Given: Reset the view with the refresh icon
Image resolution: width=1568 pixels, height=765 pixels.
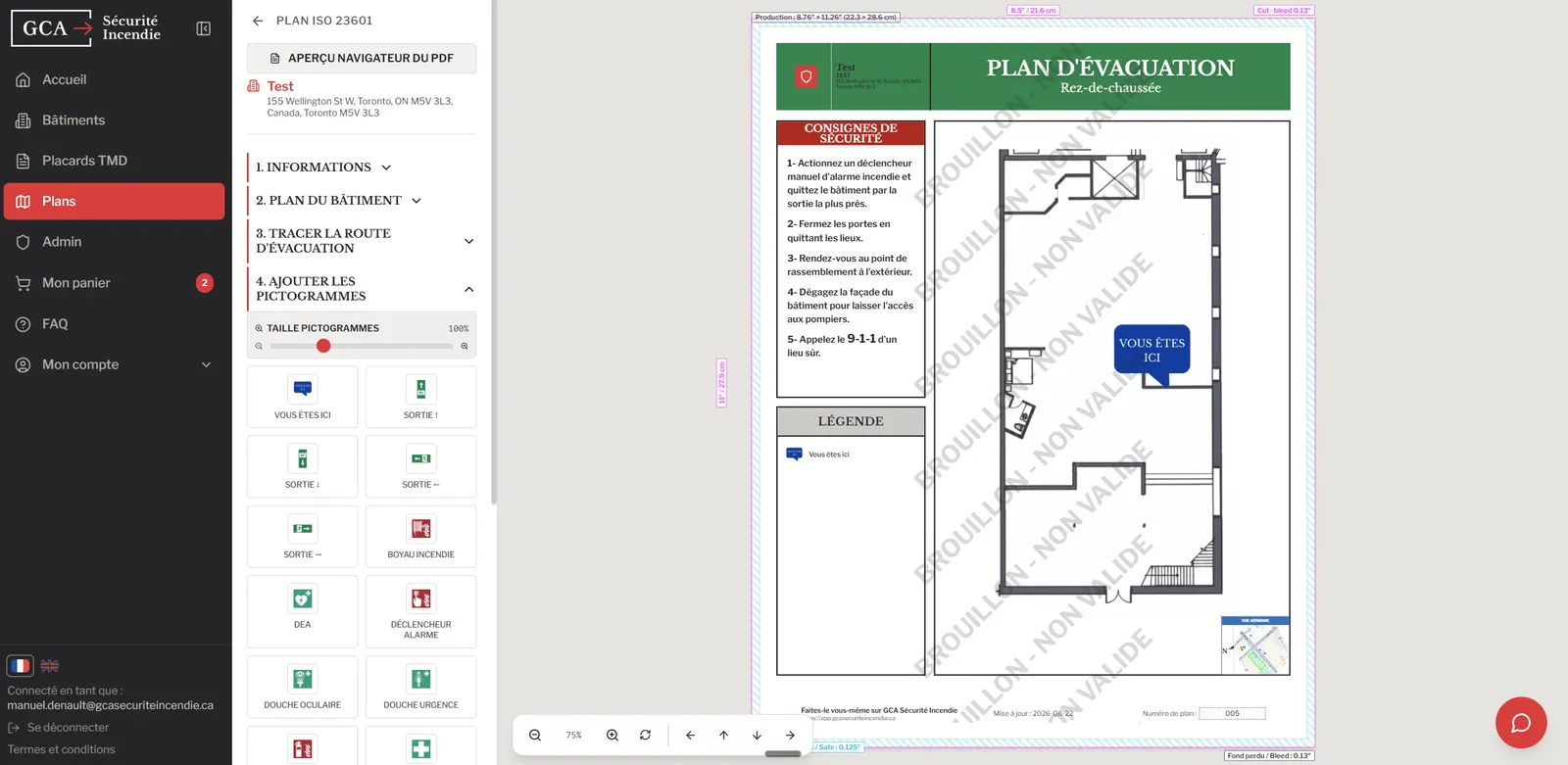Looking at the screenshot, I should 645,735.
